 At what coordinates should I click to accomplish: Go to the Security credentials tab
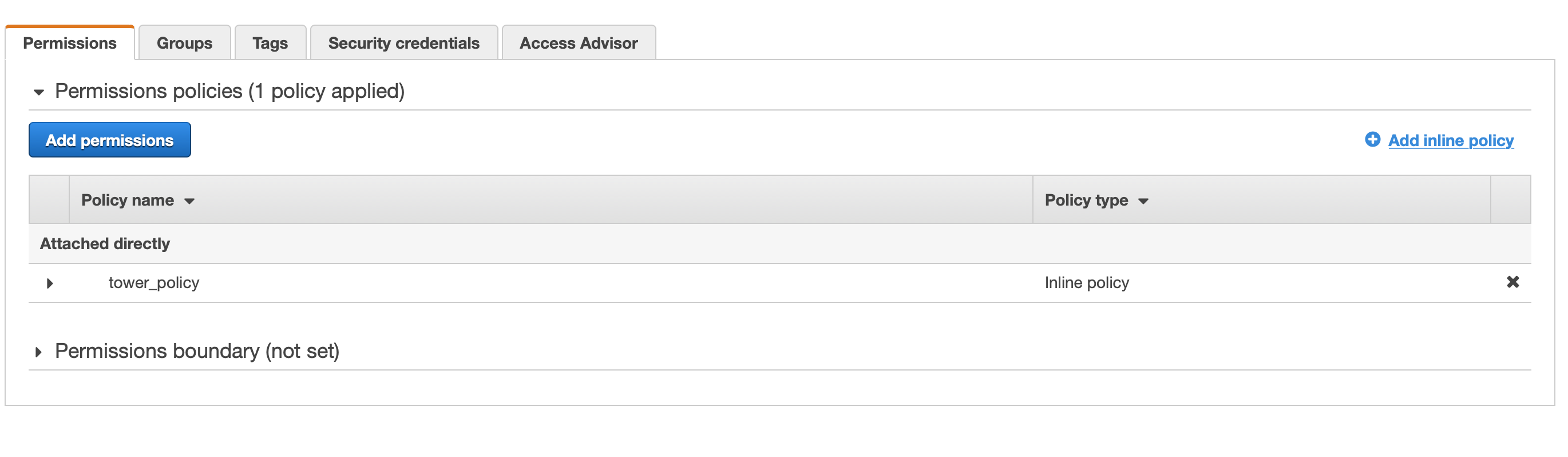click(403, 44)
